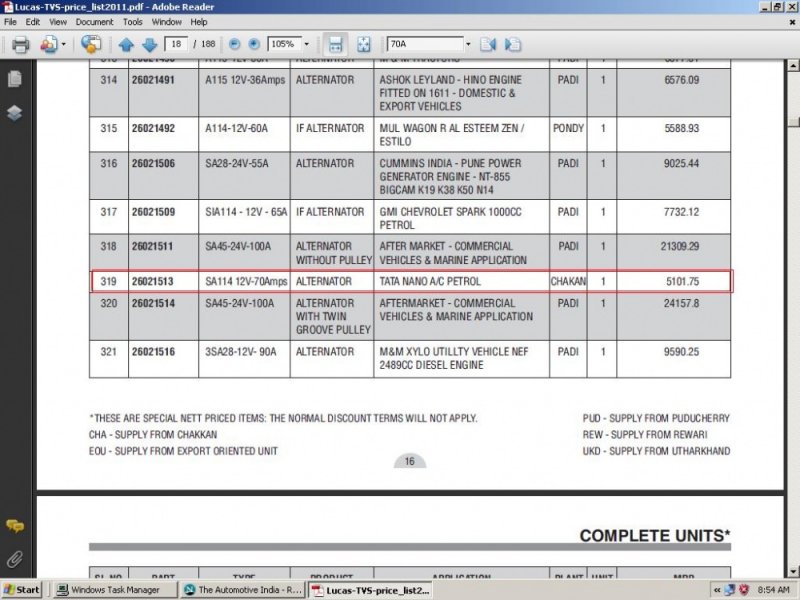Click Lucas-TVS-price_list taskbar button
The width and height of the screenshot is (800, 600).
click(371, 590)
